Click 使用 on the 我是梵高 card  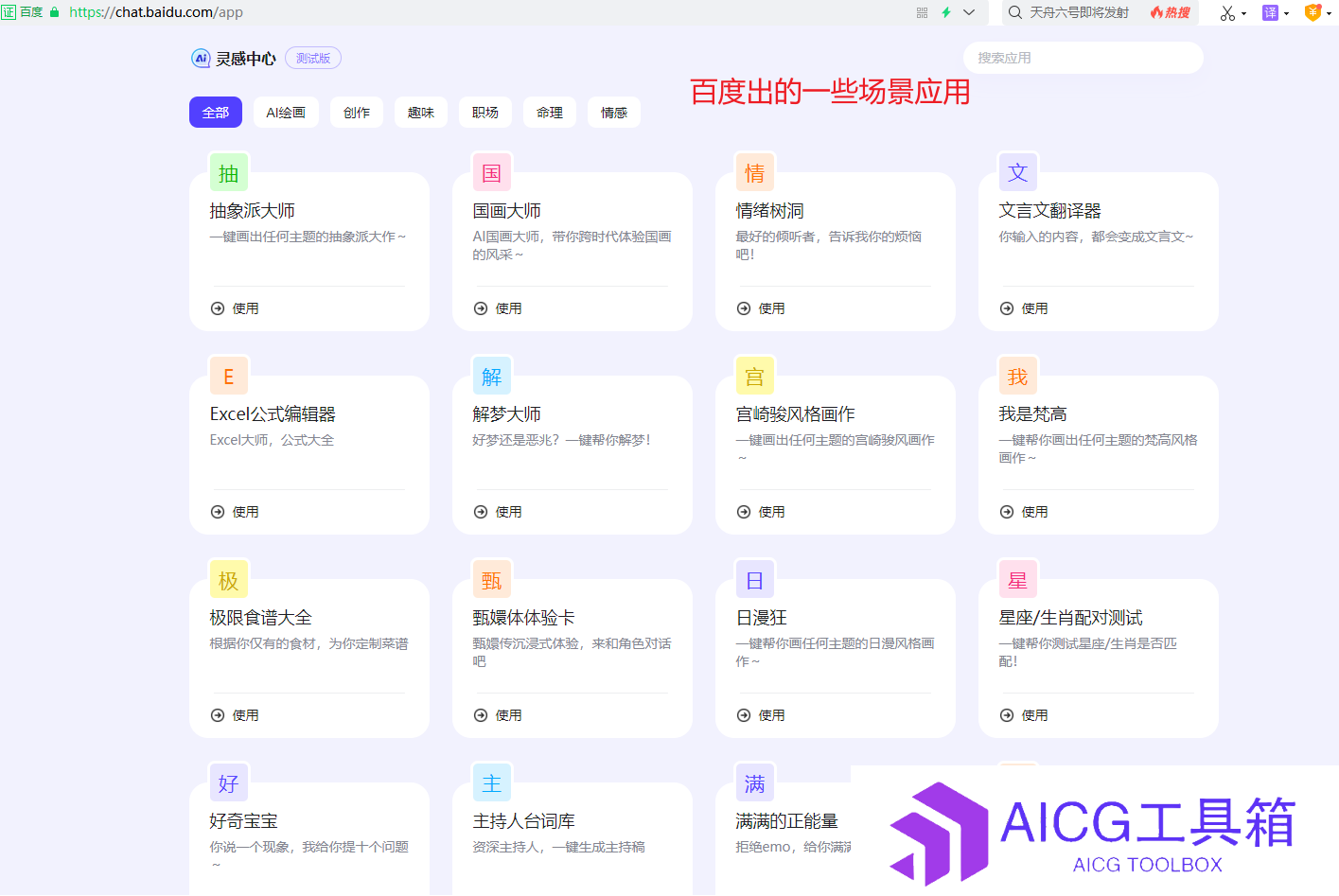click(1024, 512)
